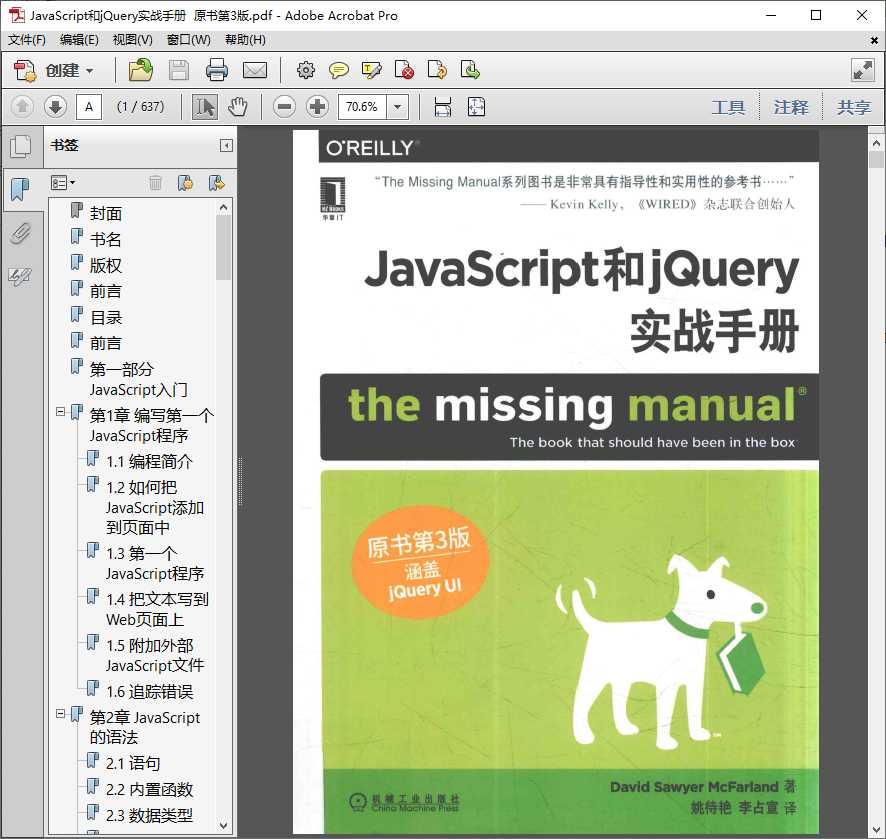Click bookmarks list scroll up arrow
This screenshot has height=839, width=886.
tap(223, 207)
